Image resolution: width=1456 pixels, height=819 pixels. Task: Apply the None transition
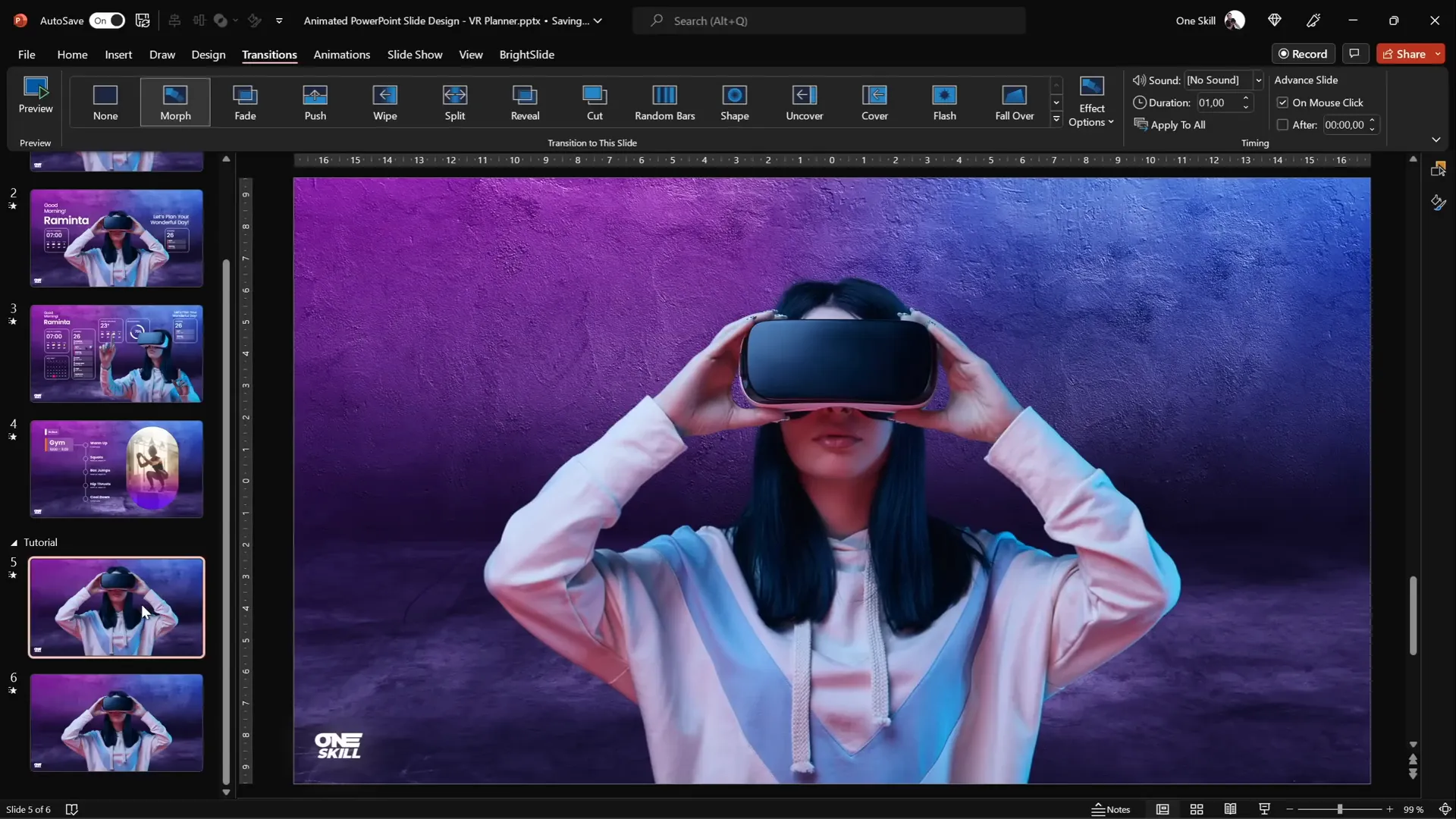click(105, 102)
